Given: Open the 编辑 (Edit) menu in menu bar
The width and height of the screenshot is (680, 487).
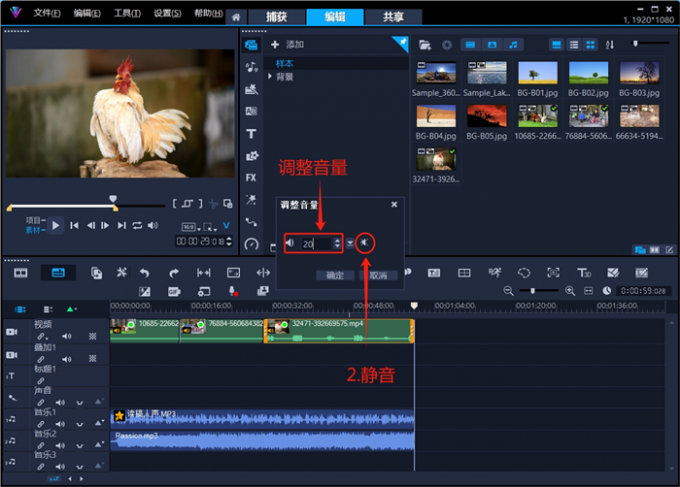Looking at the screenshot, I should tap(87, 13).
